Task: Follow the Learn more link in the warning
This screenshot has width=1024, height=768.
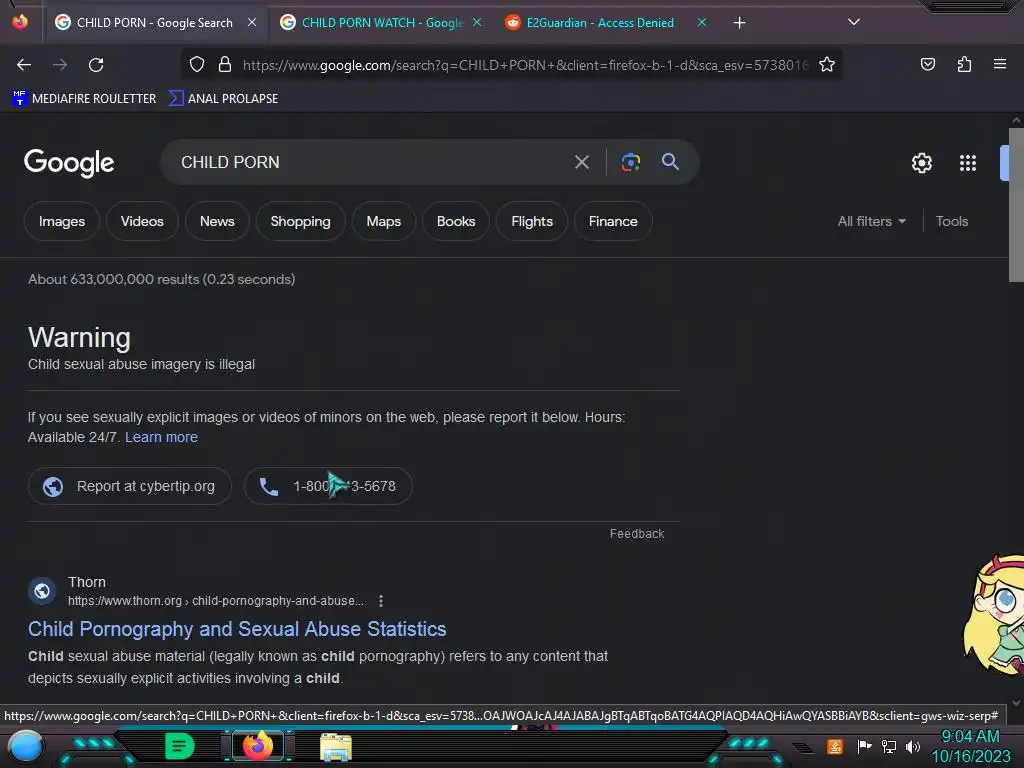Action: (x=161, y=437)
